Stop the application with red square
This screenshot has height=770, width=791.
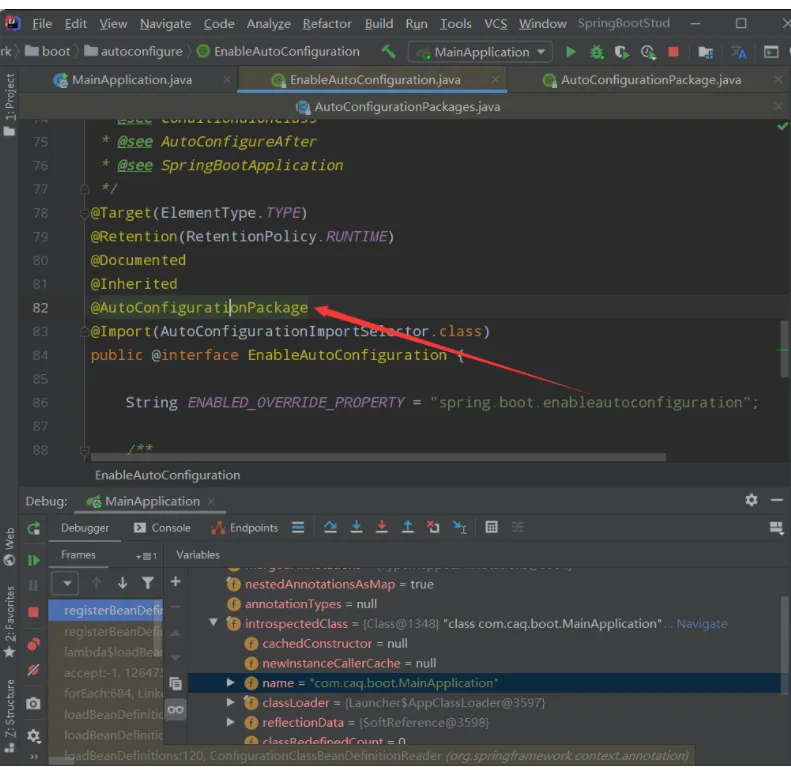pyautogui.click(x=673, y=52)
